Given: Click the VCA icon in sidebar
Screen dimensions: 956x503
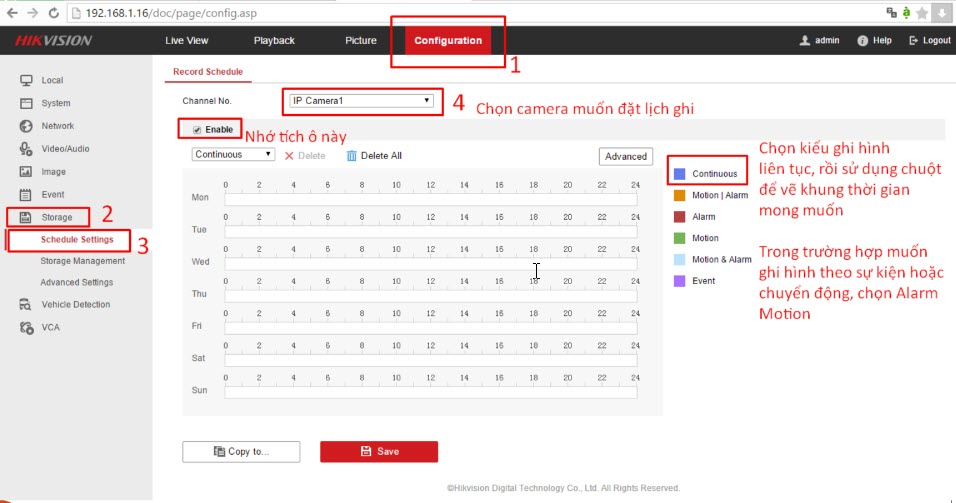Looking at the screenshot, I should pos(27,327).
